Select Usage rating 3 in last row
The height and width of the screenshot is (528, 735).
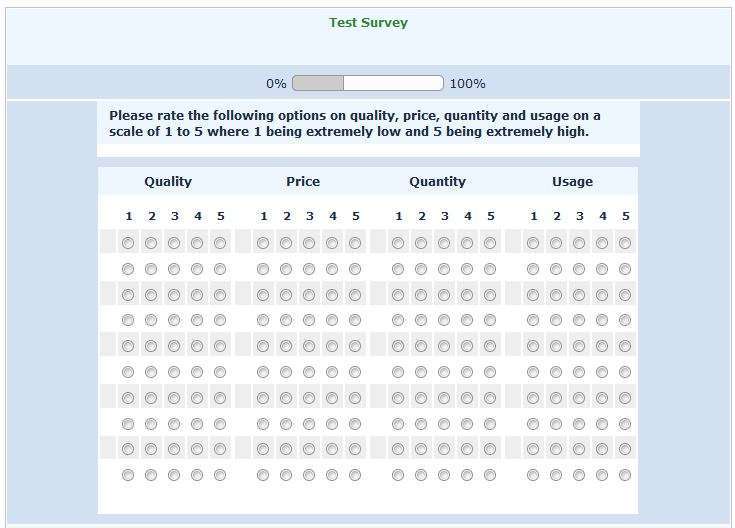(579, 475)
